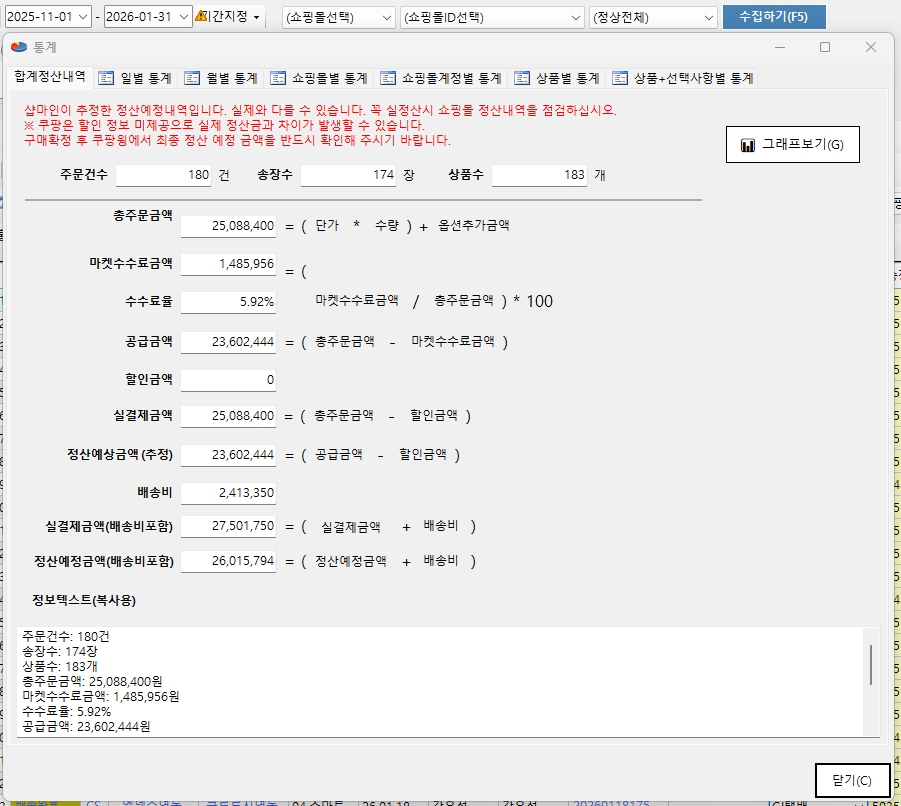Click the 수집하기(F5) button

(774, 17)
